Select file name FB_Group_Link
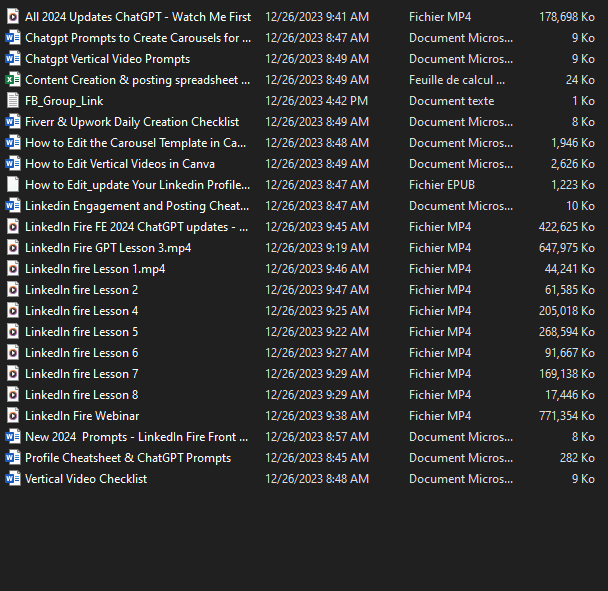 (64, 101)
